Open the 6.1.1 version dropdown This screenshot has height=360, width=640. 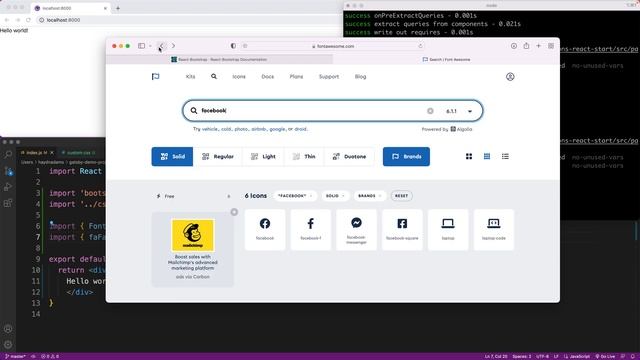click(x=459, y=111)
